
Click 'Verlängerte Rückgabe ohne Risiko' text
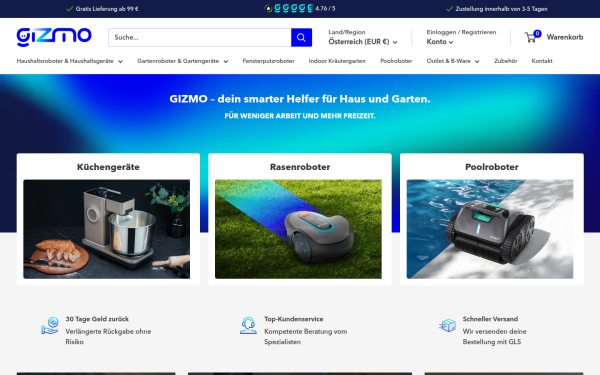click(x=108, y=337)
